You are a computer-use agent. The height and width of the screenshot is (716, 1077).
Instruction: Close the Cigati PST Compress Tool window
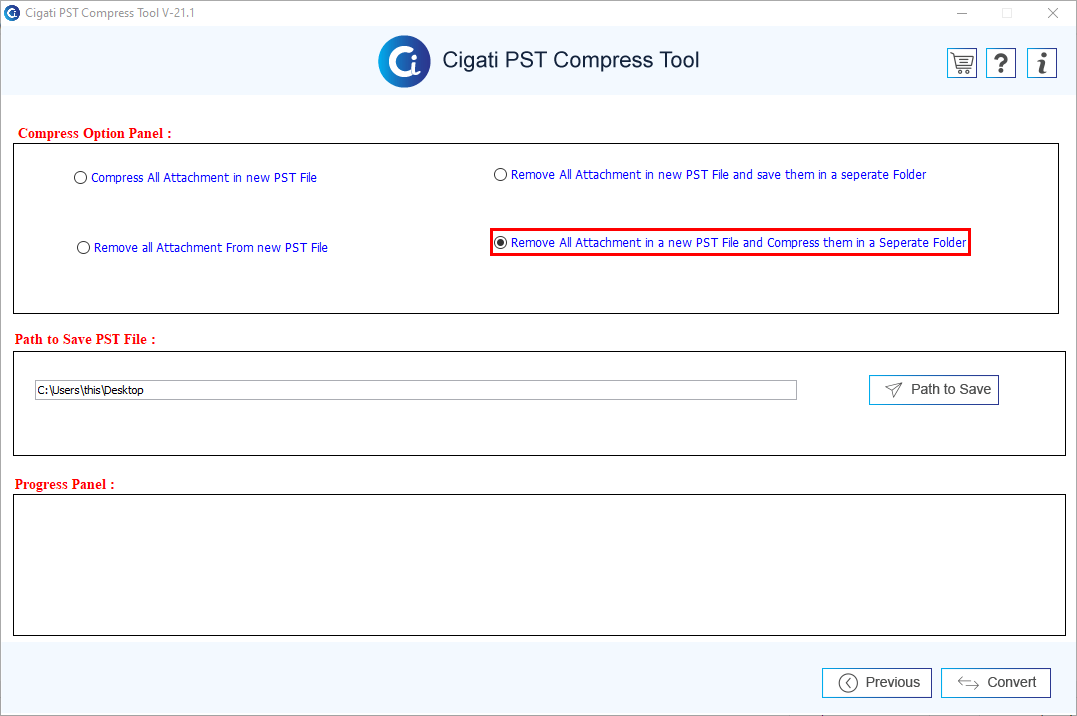coord(1052,13)
